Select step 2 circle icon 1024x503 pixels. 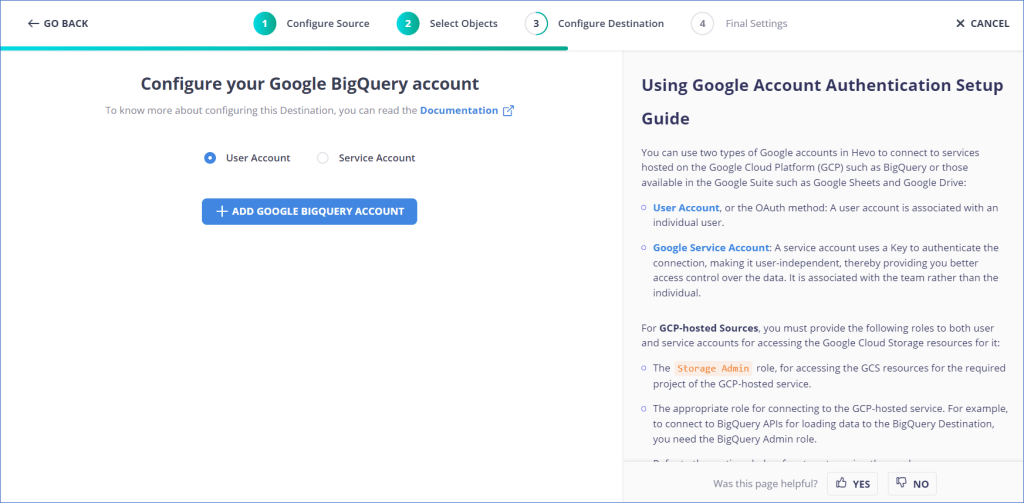(x=408, y=24)
